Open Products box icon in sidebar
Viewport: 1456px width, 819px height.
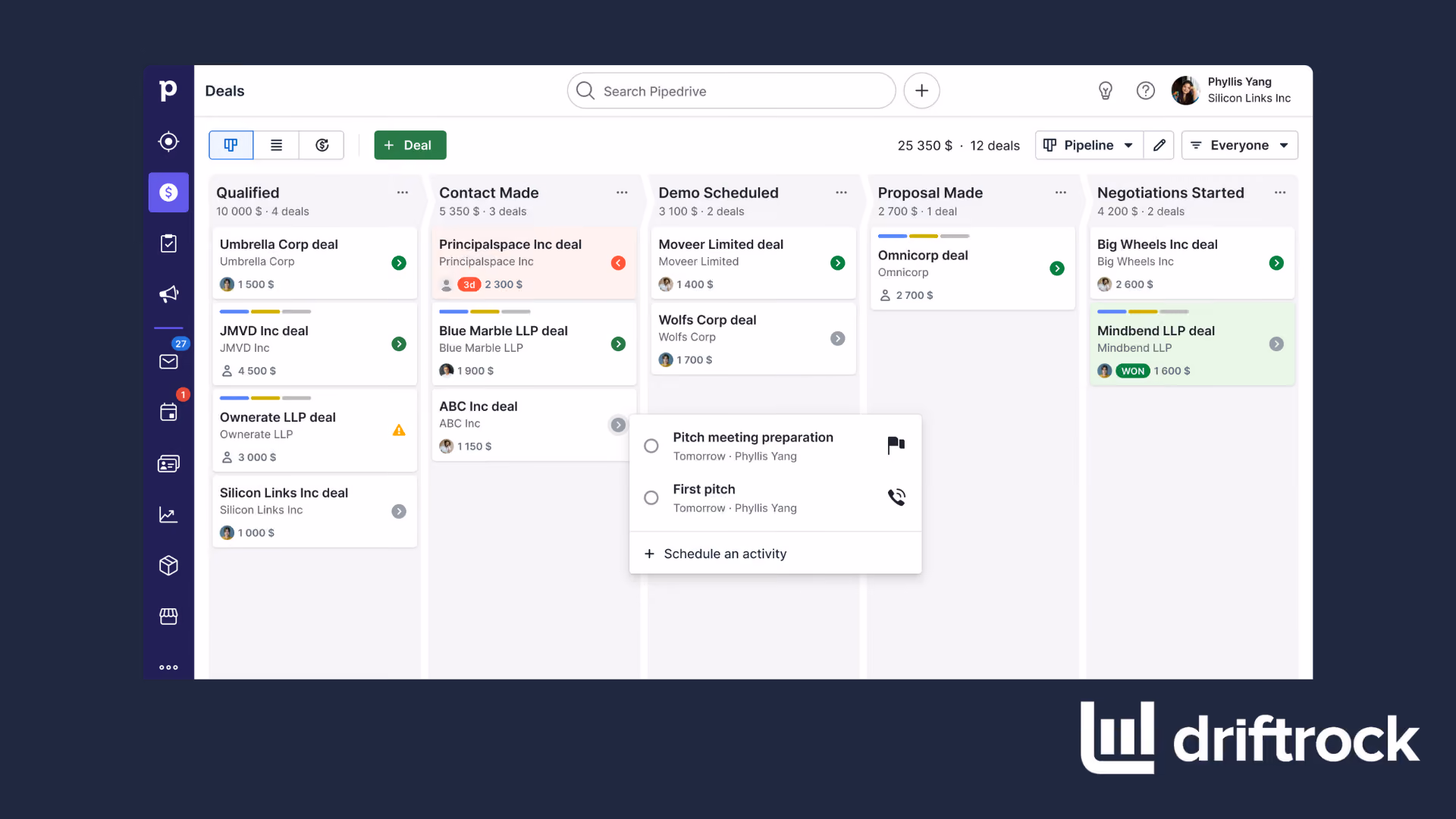pyautogui.click(x=168, y=566)
